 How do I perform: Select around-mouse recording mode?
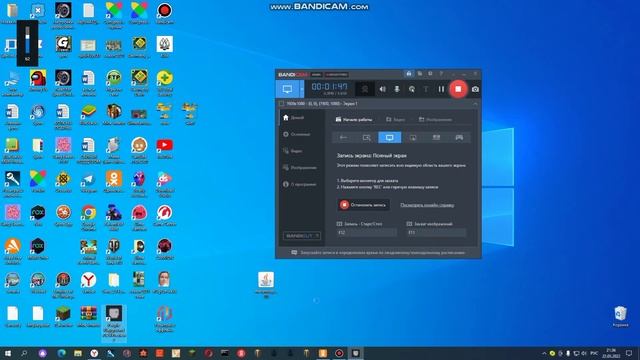pos(413,138)
